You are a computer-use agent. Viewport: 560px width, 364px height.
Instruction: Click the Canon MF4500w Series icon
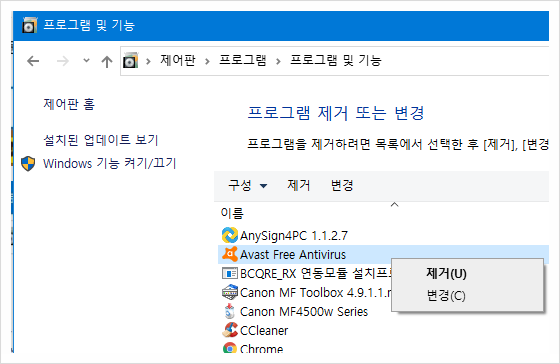point(230,311)
